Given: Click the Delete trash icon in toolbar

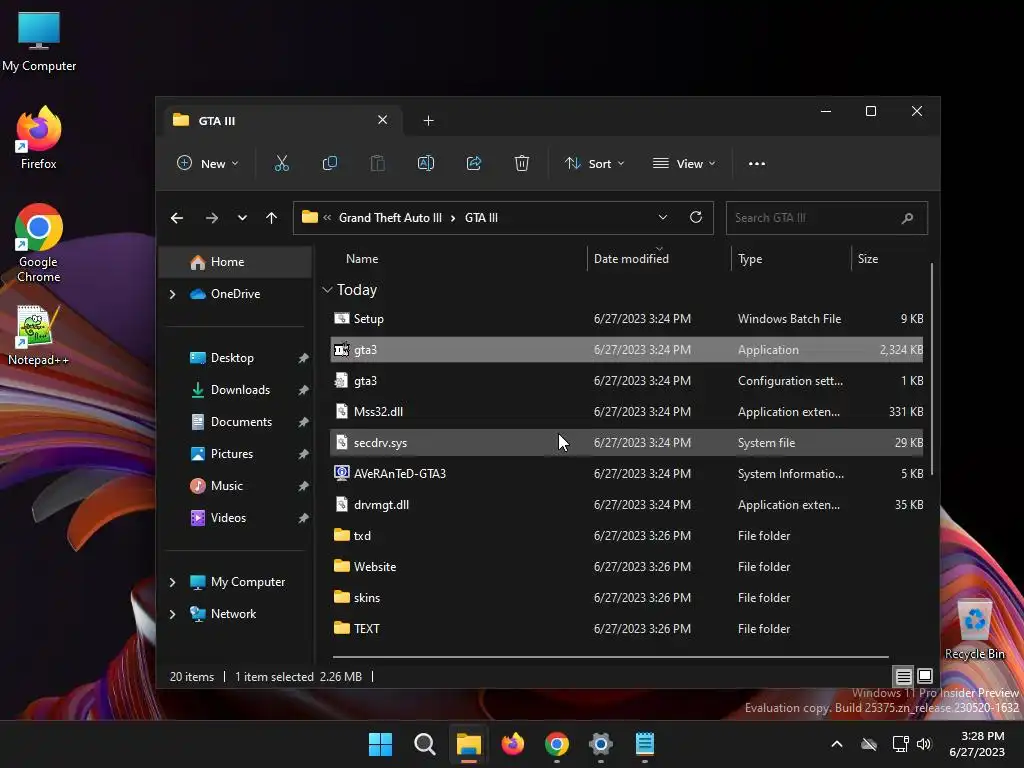Looking at the screenshot, I should pyautogui.click(x=521, y=163).
